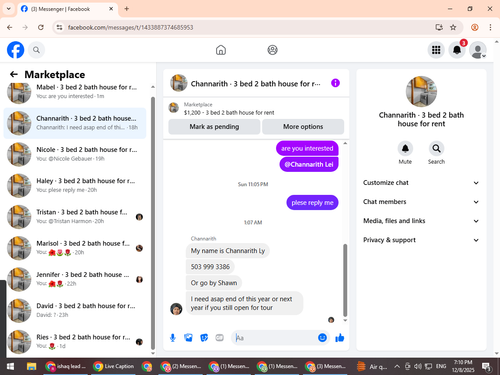Open the emoji picker
Viewport: 500px width, 375px height.
[322, 338]
